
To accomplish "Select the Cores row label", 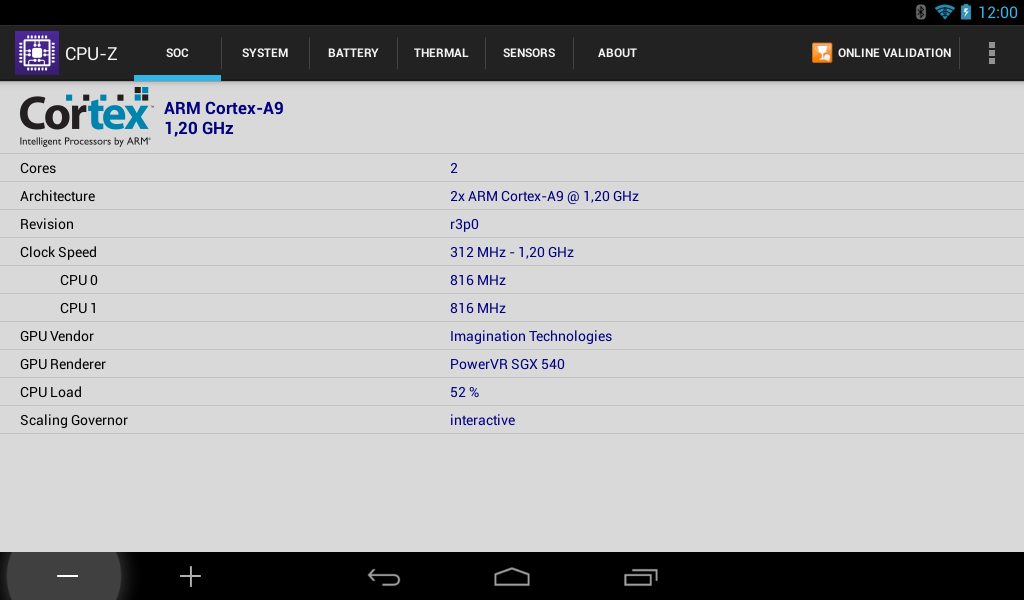I will (x=38, y=168).
